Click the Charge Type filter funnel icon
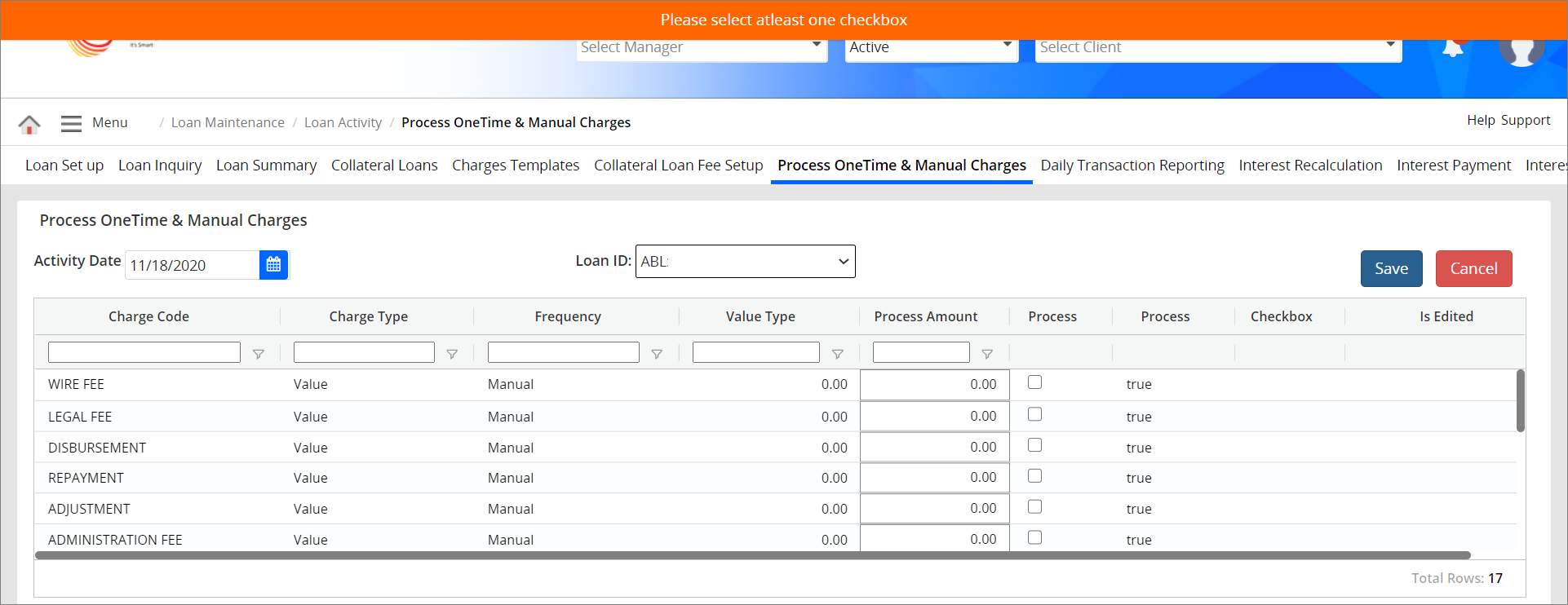The image size is (1568, 605). 452,354
